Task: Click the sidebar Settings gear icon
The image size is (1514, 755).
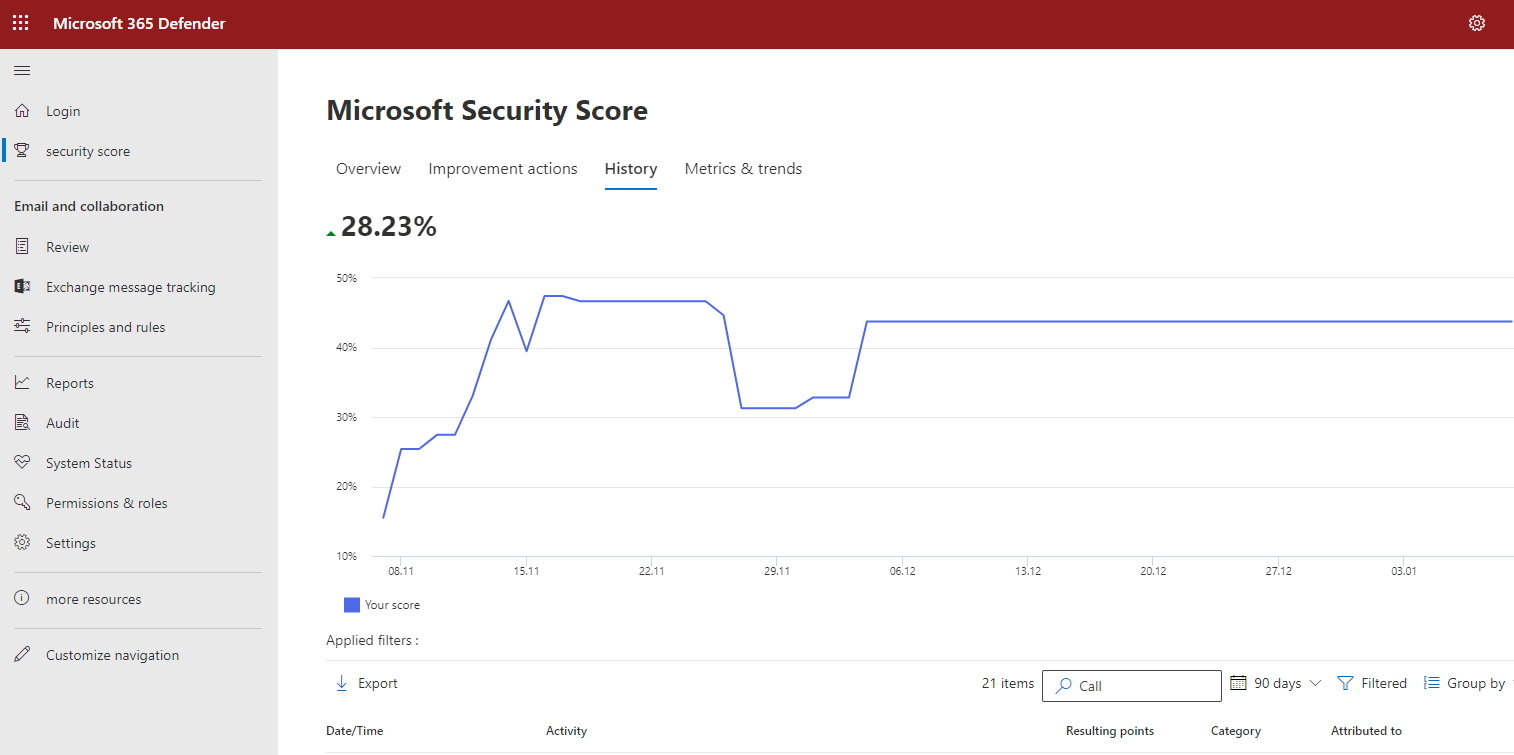Action: (x=22, y=543)
